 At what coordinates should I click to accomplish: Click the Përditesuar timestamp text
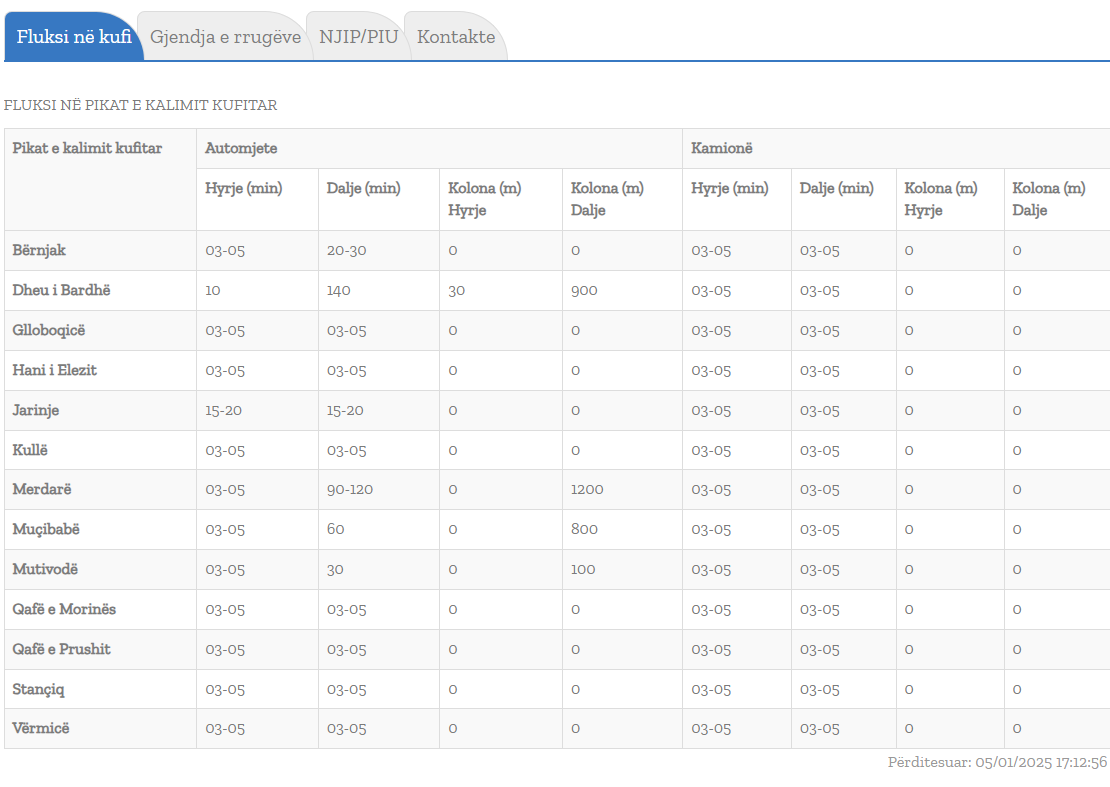point(997,762)
